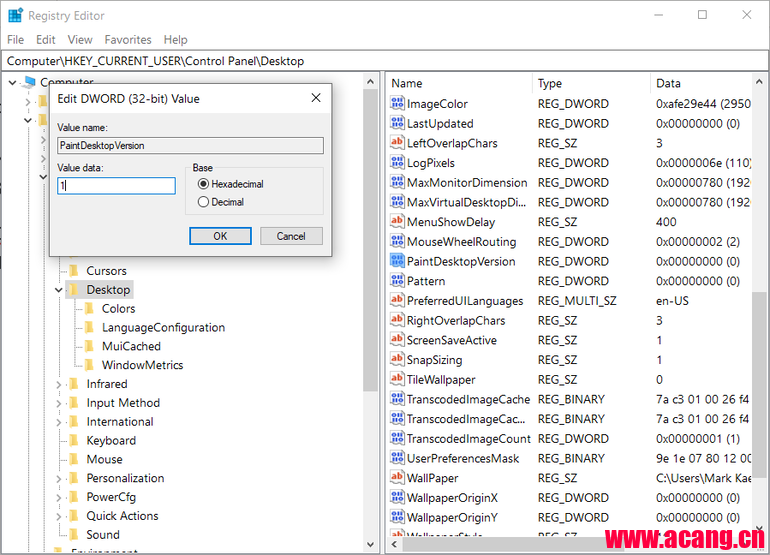
Task: Click the MouseWheelRouting value icon
Action: pyautogui.click(x=397, y=241)
